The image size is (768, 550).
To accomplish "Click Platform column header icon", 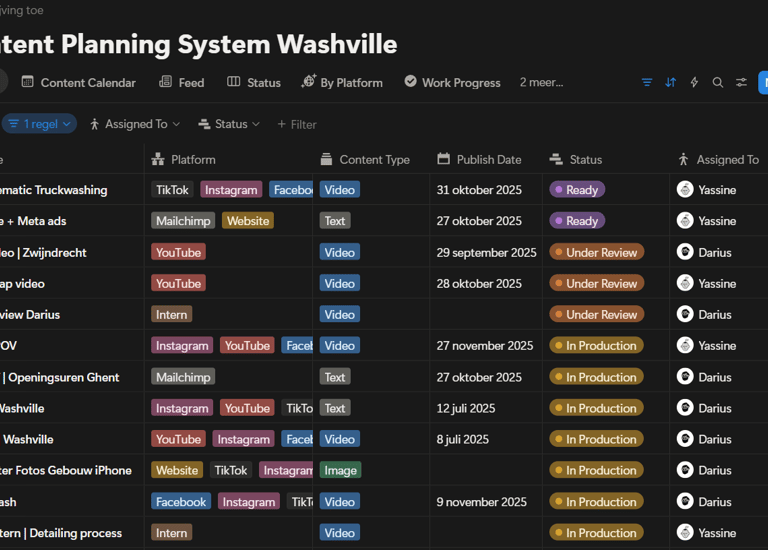I will [x=158, y=159].
